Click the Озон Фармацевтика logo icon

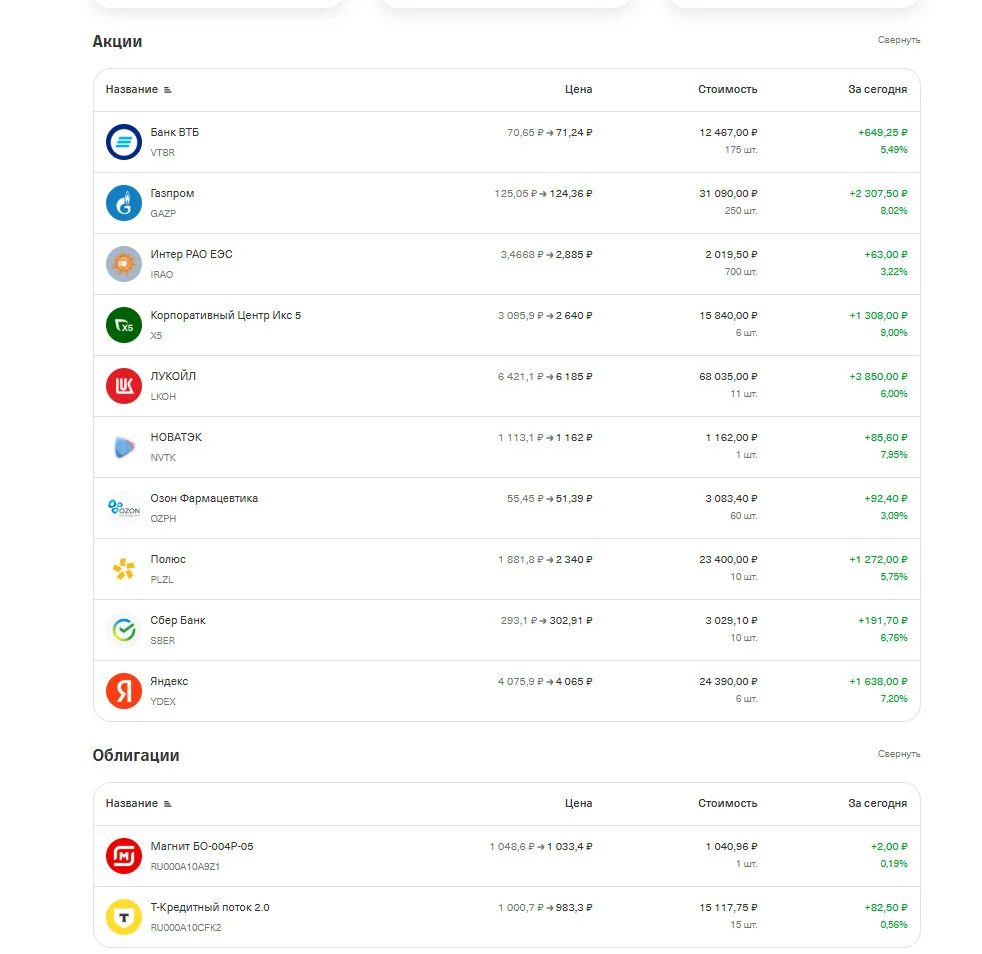point(124,508)
